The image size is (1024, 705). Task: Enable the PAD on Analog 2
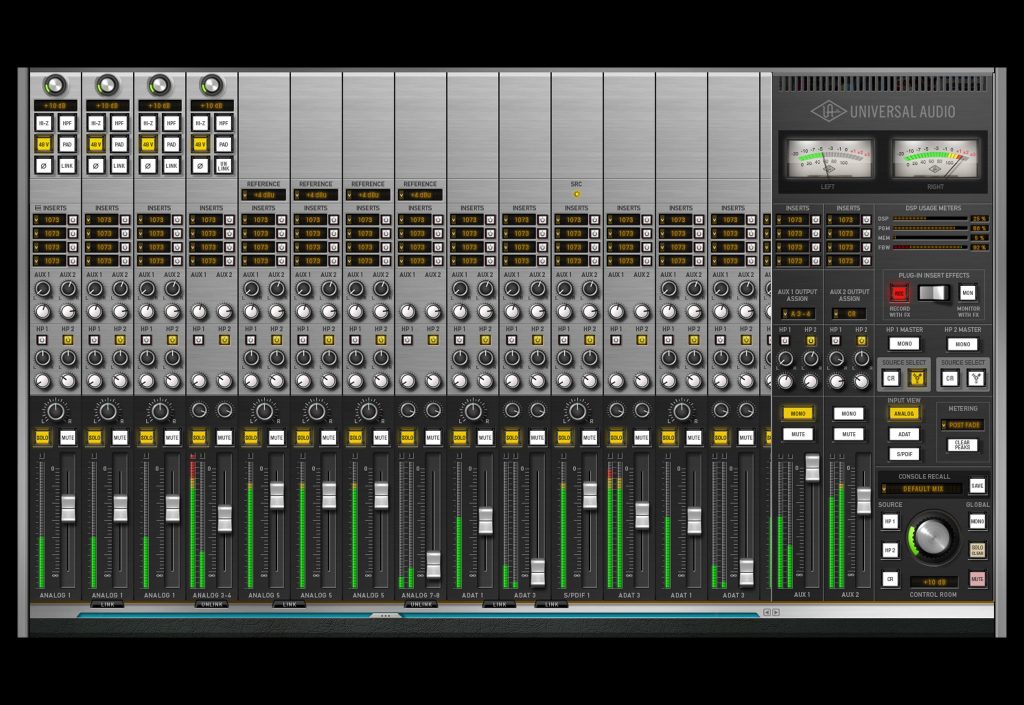click(119, 144)
